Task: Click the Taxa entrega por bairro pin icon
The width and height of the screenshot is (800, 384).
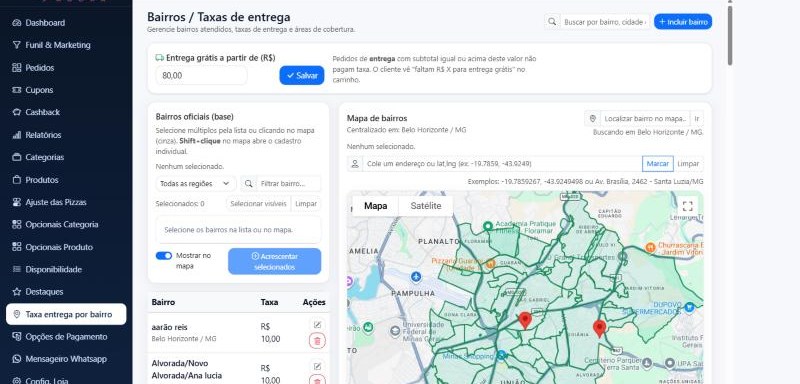Action: tap(17, 314)
